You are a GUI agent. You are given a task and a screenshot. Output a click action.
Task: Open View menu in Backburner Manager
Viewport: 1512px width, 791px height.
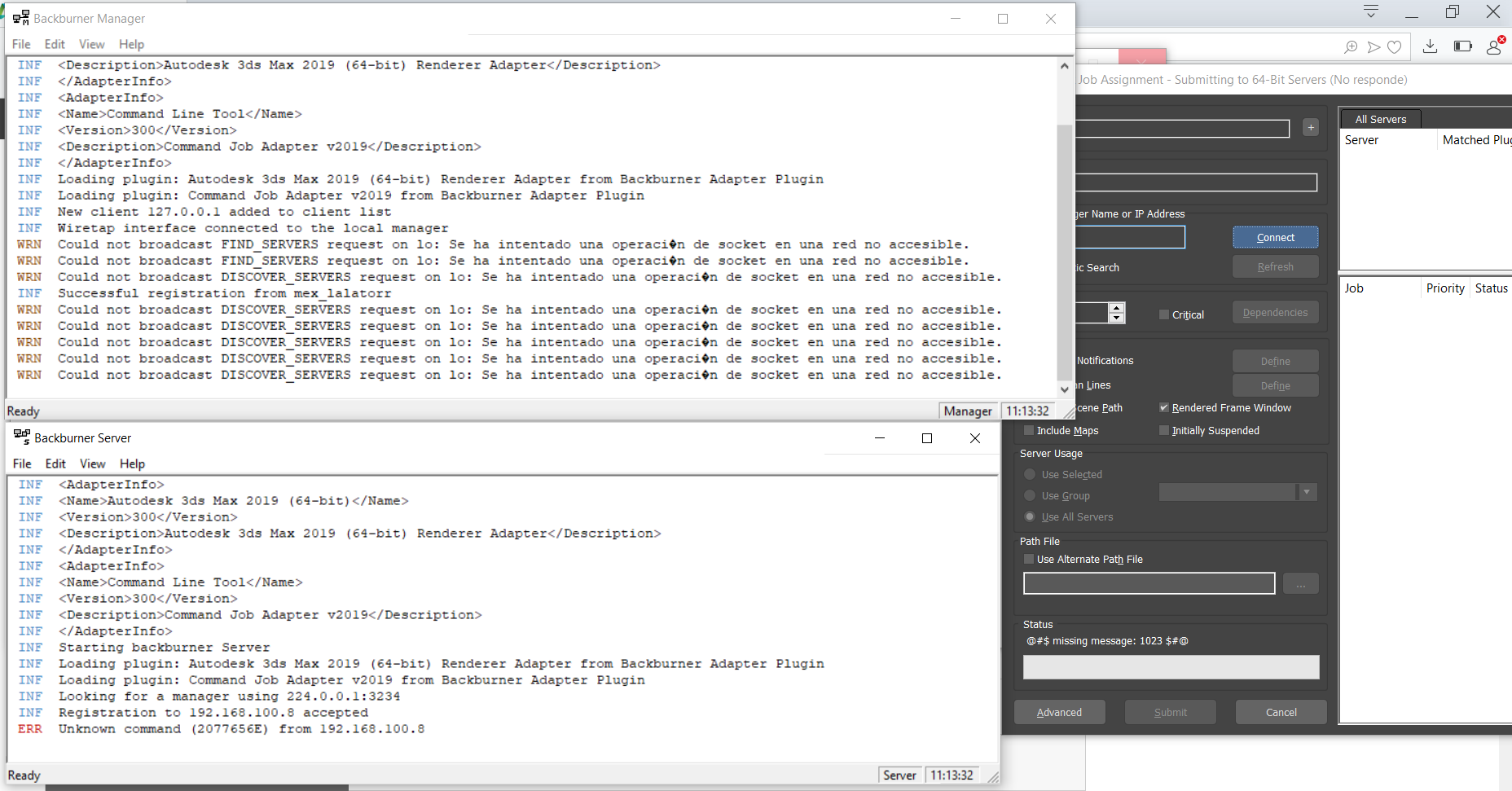[91, 44]
